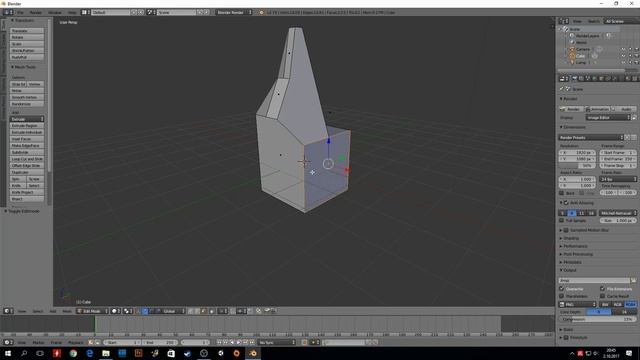Click the Extrude Region button
The width and height of the screenshot is (640, 360).
click(x=27, y=126)
